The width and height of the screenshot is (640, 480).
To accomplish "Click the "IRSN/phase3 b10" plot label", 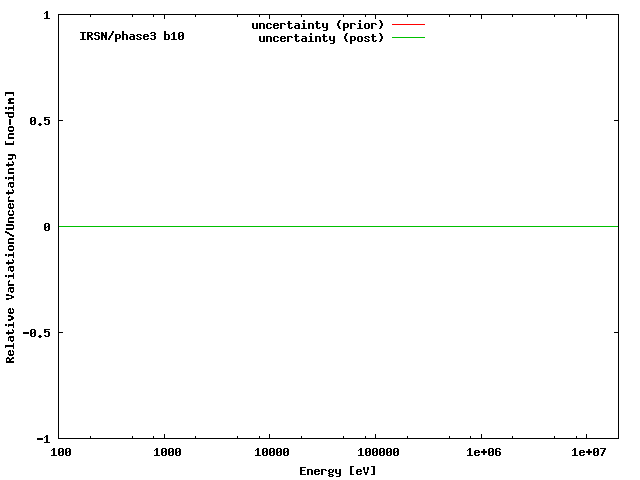I will click(132, 36).
